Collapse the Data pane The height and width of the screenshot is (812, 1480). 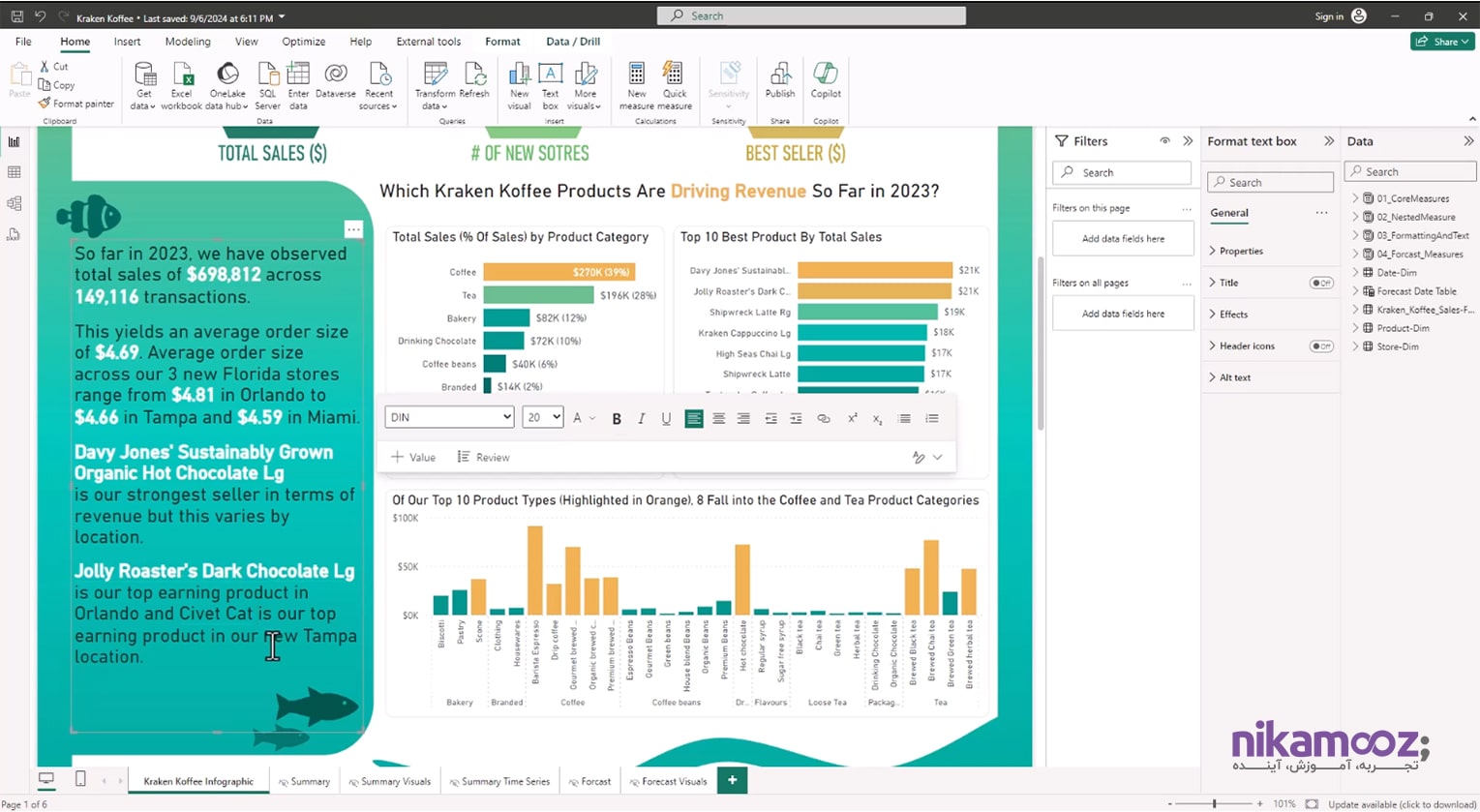click(x=1468, y=141)
